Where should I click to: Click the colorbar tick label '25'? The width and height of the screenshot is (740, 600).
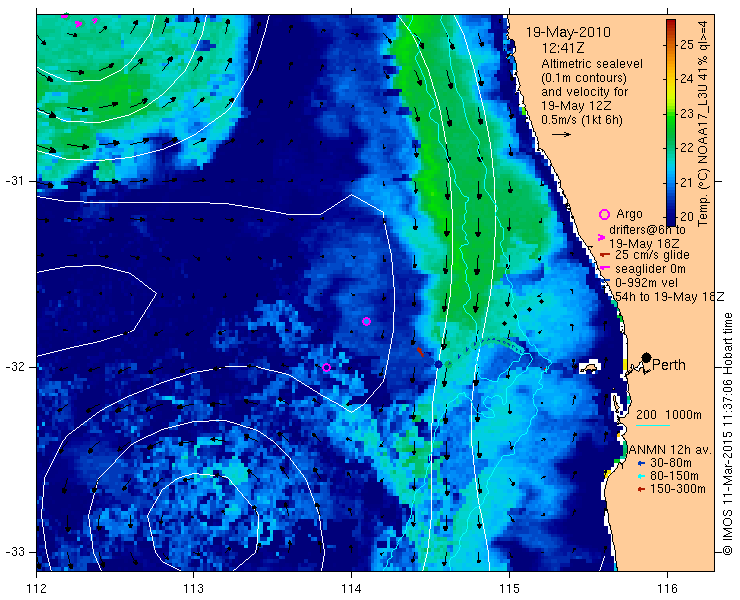pyautogui.click(x=687, y=45)
